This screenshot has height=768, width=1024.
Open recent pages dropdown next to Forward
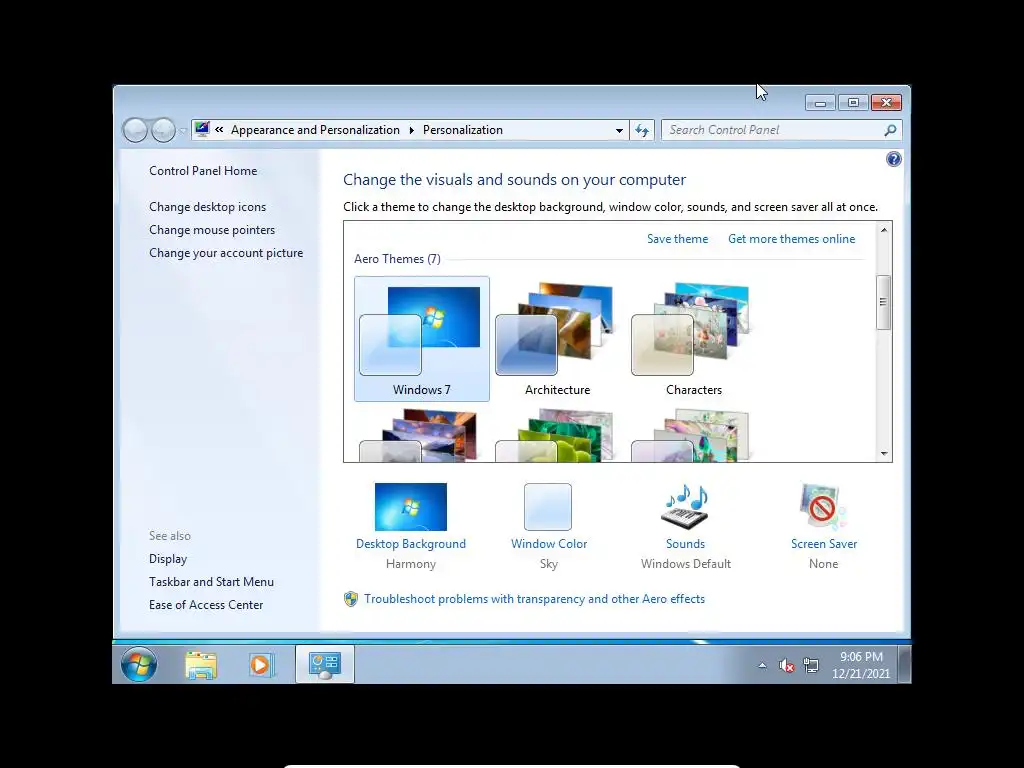pyautogui.click(x=183, y=131)
